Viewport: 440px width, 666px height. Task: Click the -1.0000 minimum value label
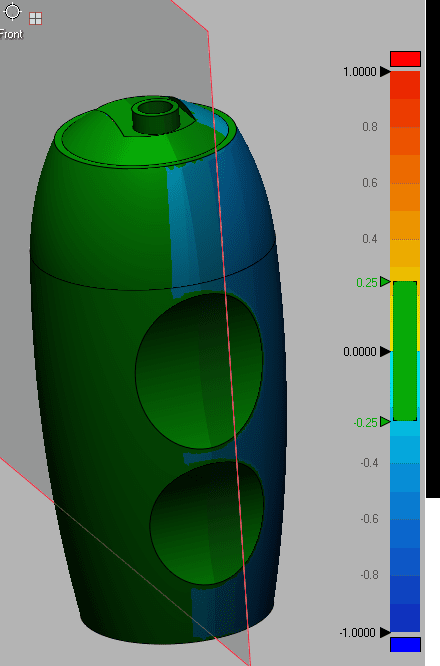click(x=358, y=633)
